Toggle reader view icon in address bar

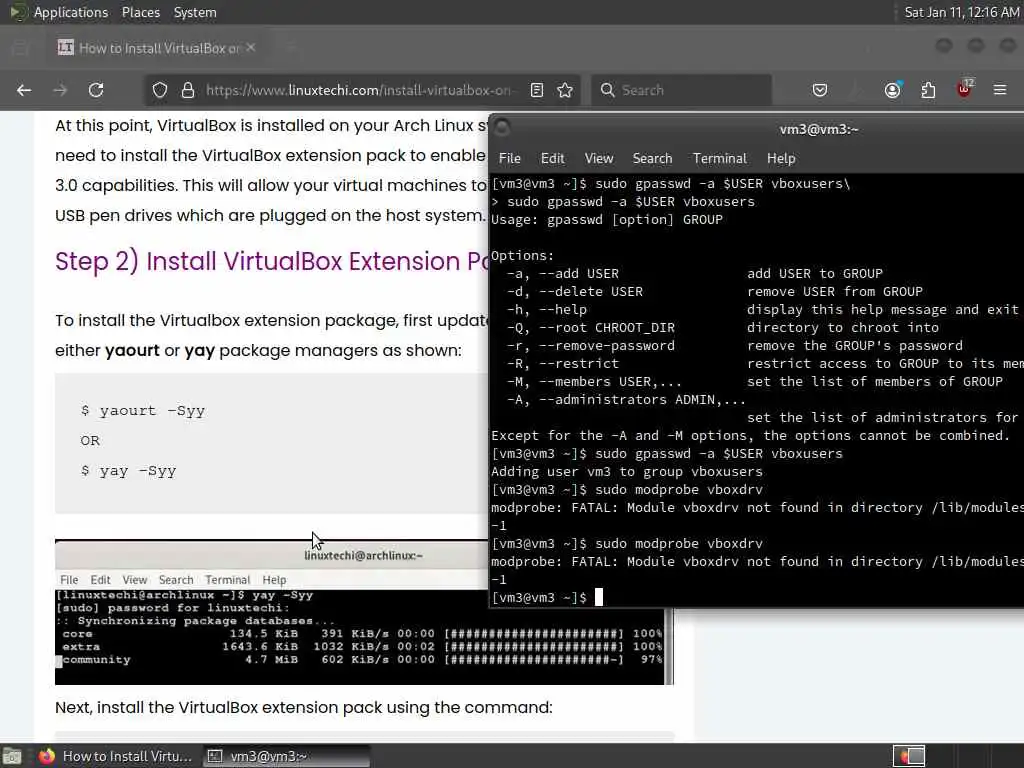(537, 90)
